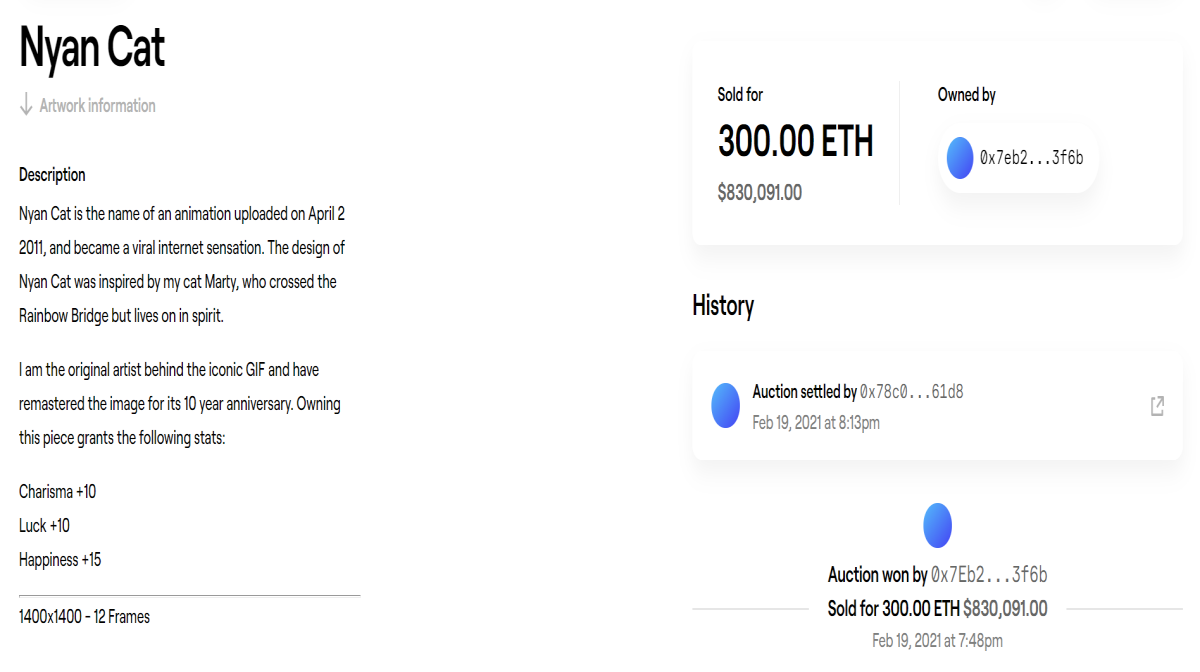Click the Owned by label
Screen dimensions: 1200x672
tap(967, 95)
